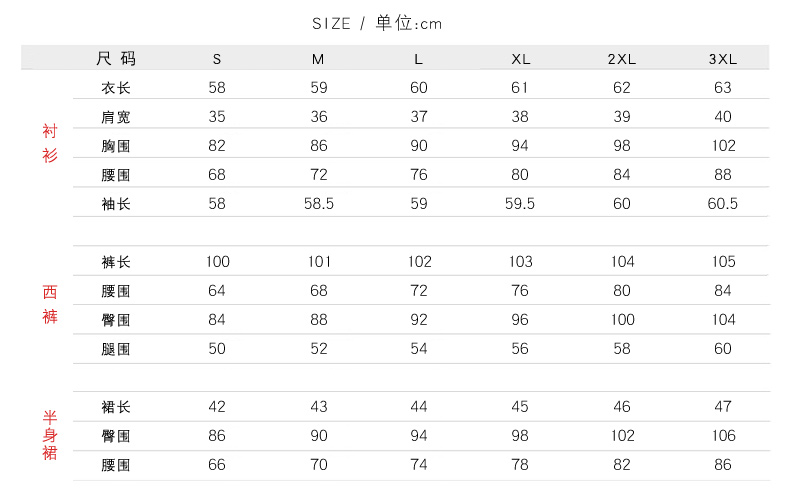The height and width of the screenshot is (490, 790).
Task: Click the red 西裤 section label
Action: click(x=50, y=304)
